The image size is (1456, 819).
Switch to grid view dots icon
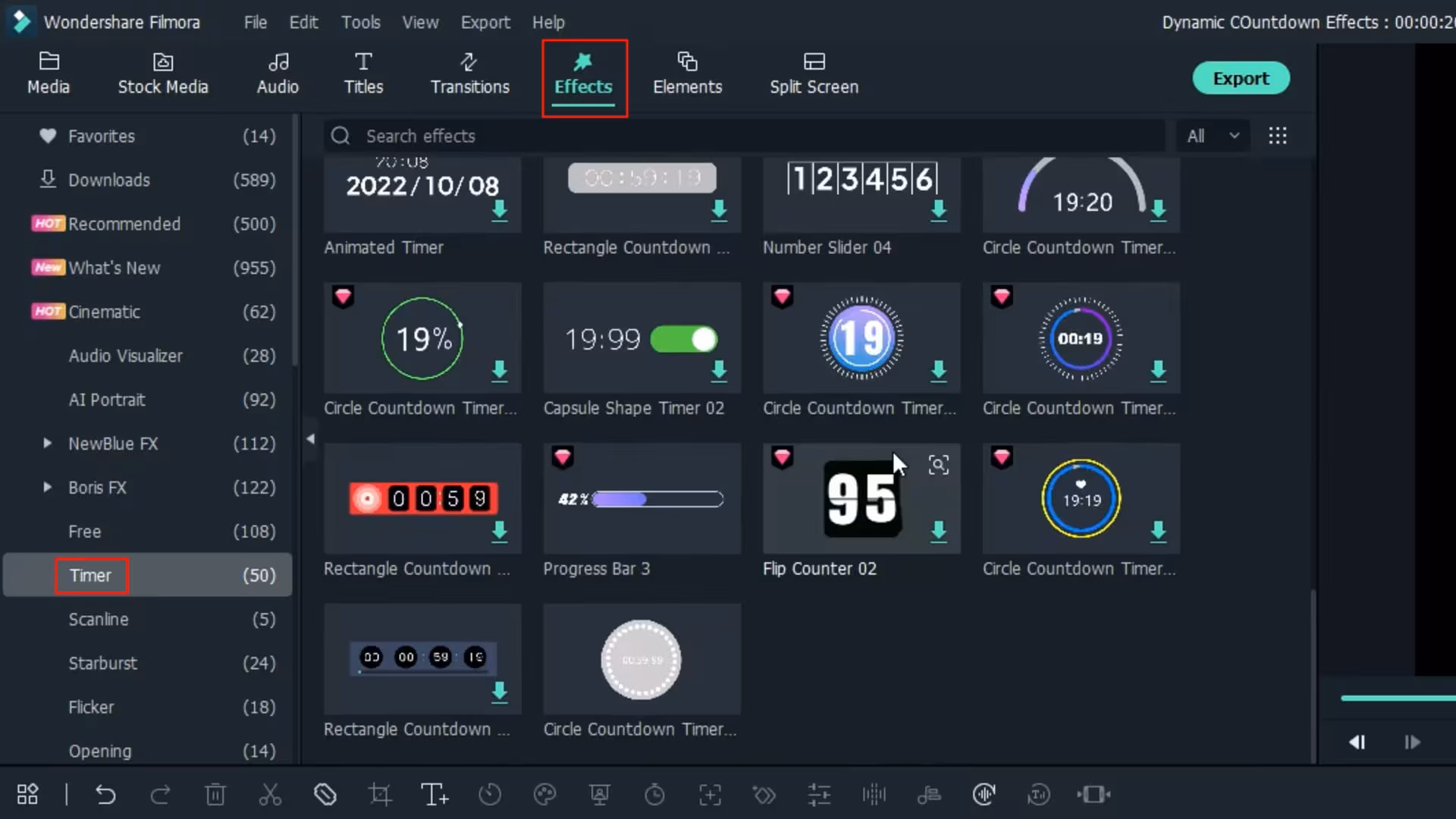pos(1278,136)
